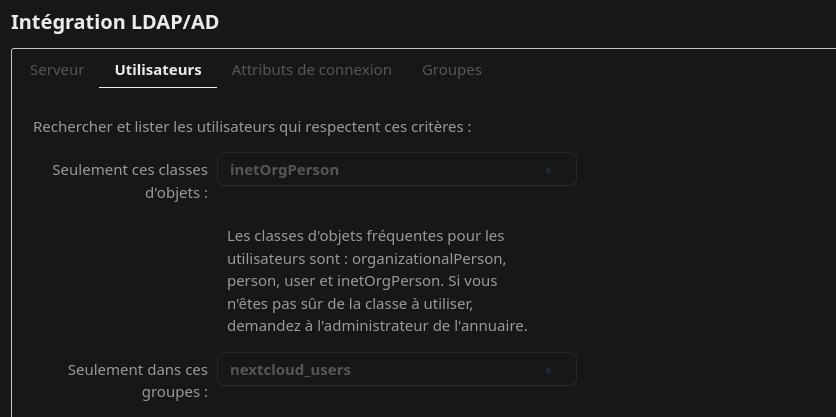Click the "Rechercher et lister les utilisateurs" text
836x417 pixels.
point(251,127)
